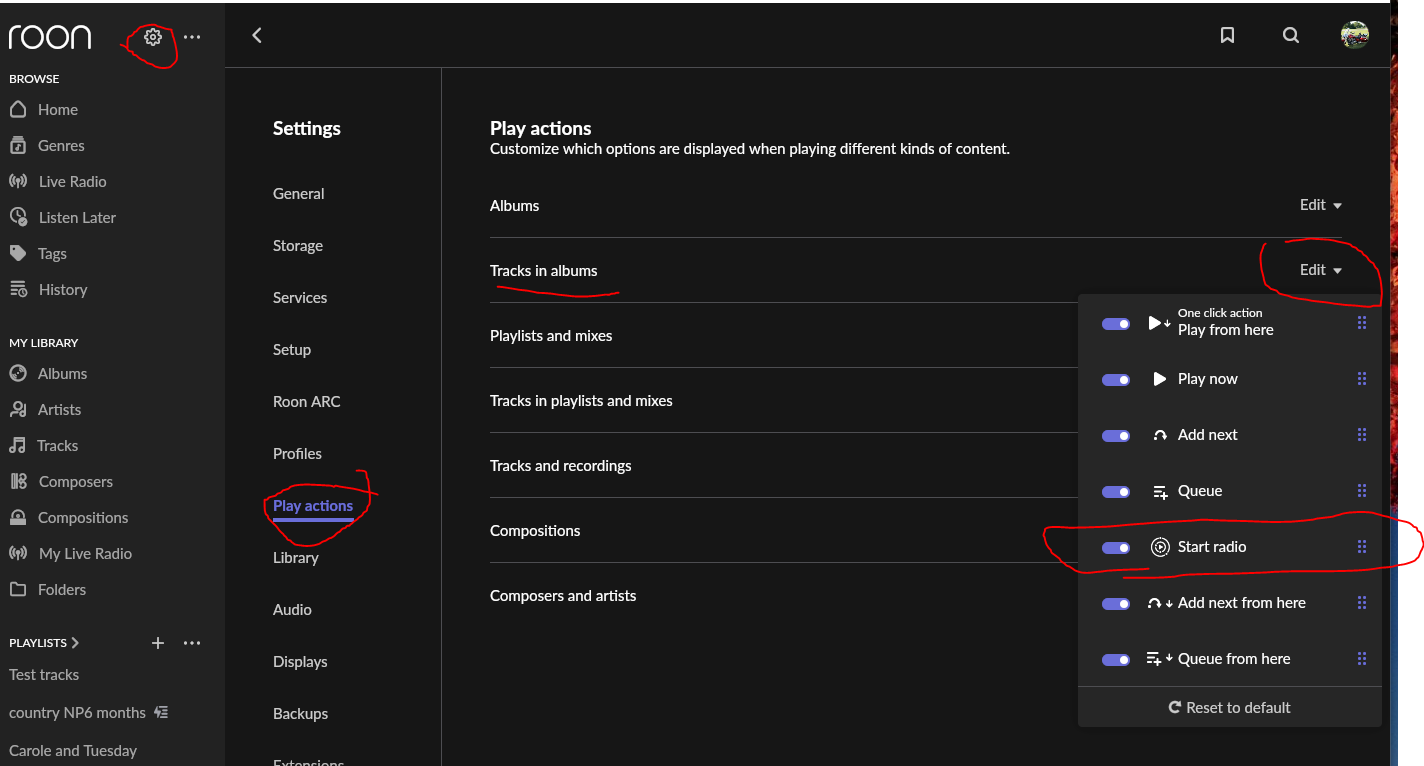This screenshot has width=1424, height=766.
Task: Select Audio in the Settings menu
Action: (x=292, y=609)
